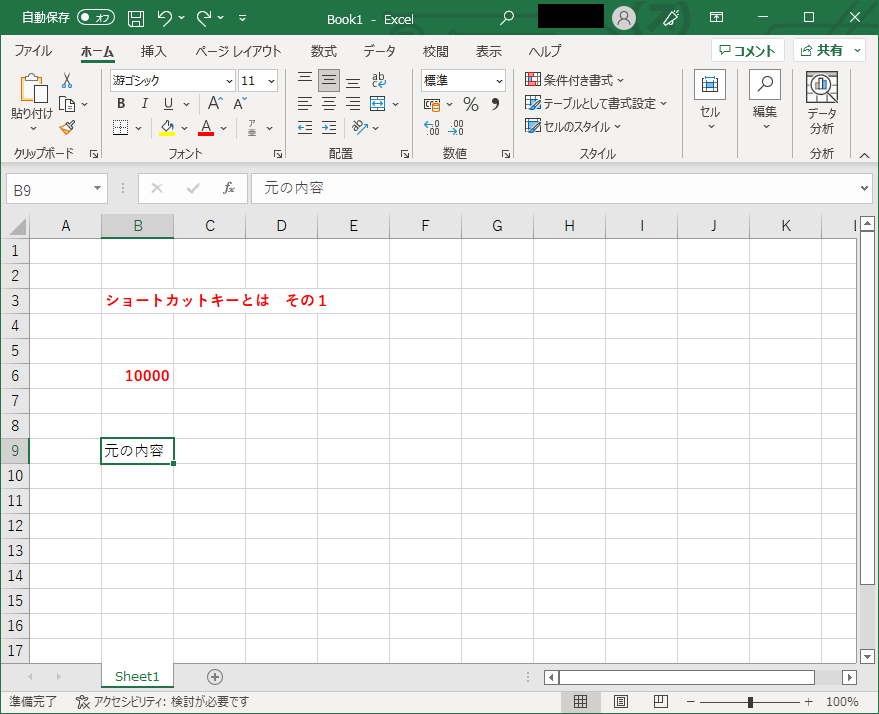Toggle Bold formatting
The image size is (879, 714).
[121, 104]
